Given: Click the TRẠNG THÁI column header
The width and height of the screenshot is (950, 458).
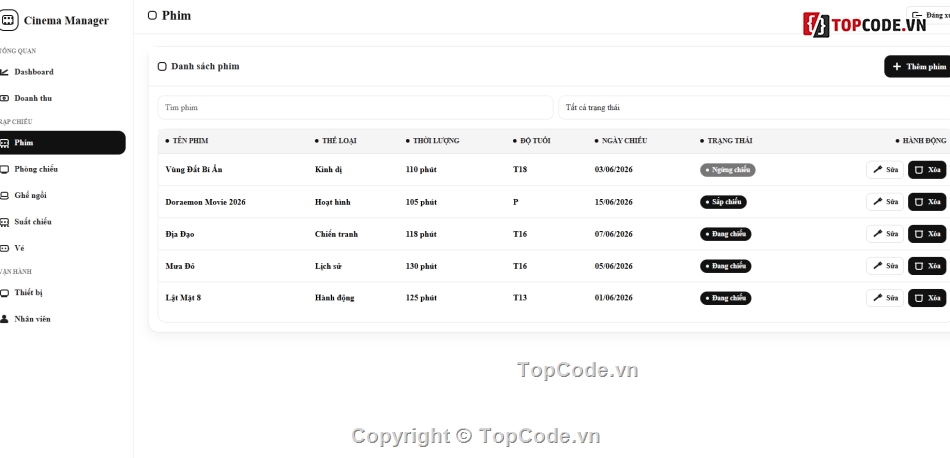Looking at the screenshot, I should tap(726, 141).
